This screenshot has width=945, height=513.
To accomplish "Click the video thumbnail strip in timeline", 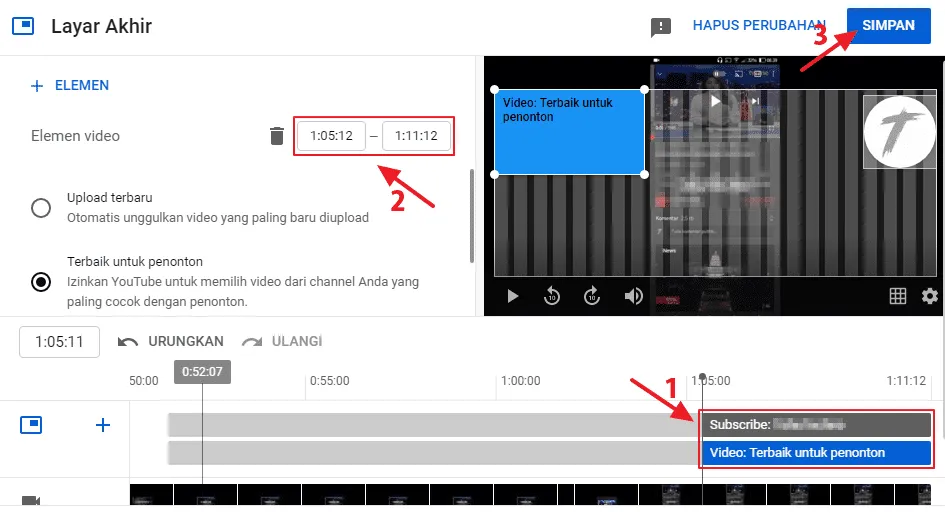I will (x=530, y=494).
